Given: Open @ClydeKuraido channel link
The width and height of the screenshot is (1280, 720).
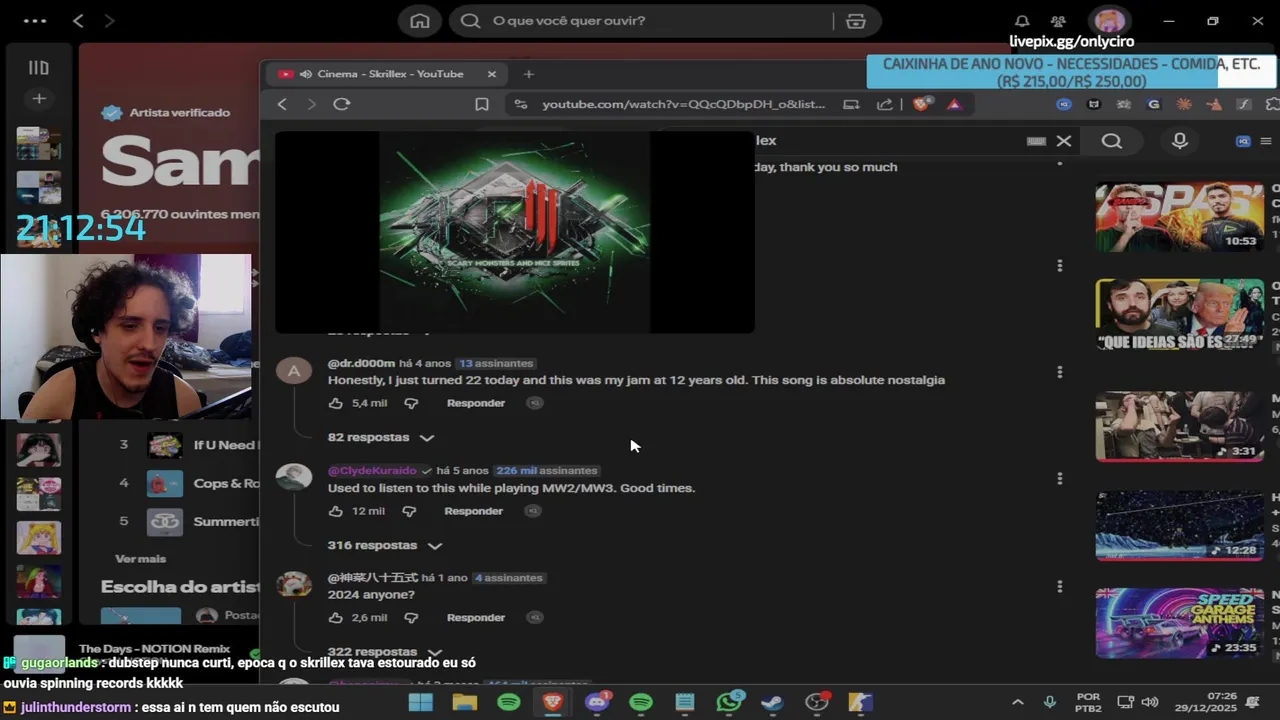Looking at the screenshot, I should click(372, 470).
